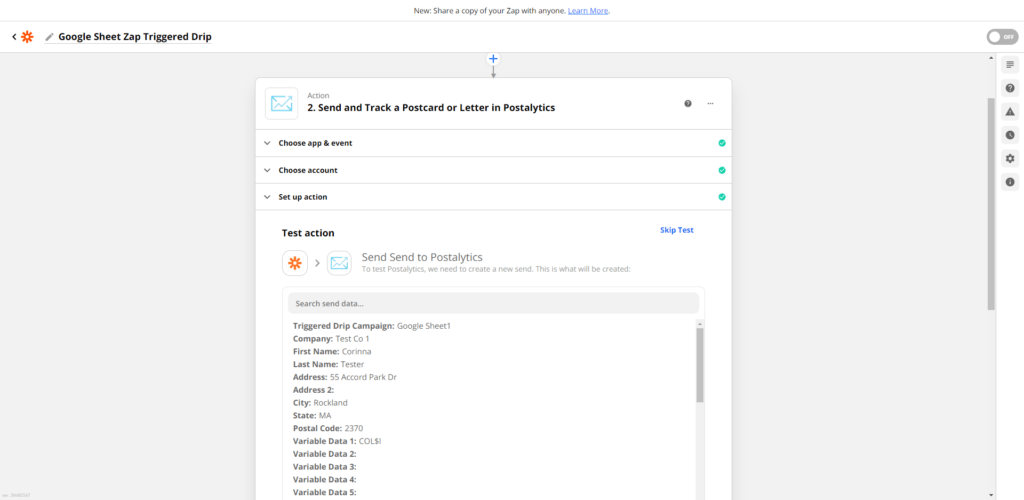The height and width of the screenshot is (500, 1024).
Task: Open the history clock icon in sidebar
Action: 1010,135
